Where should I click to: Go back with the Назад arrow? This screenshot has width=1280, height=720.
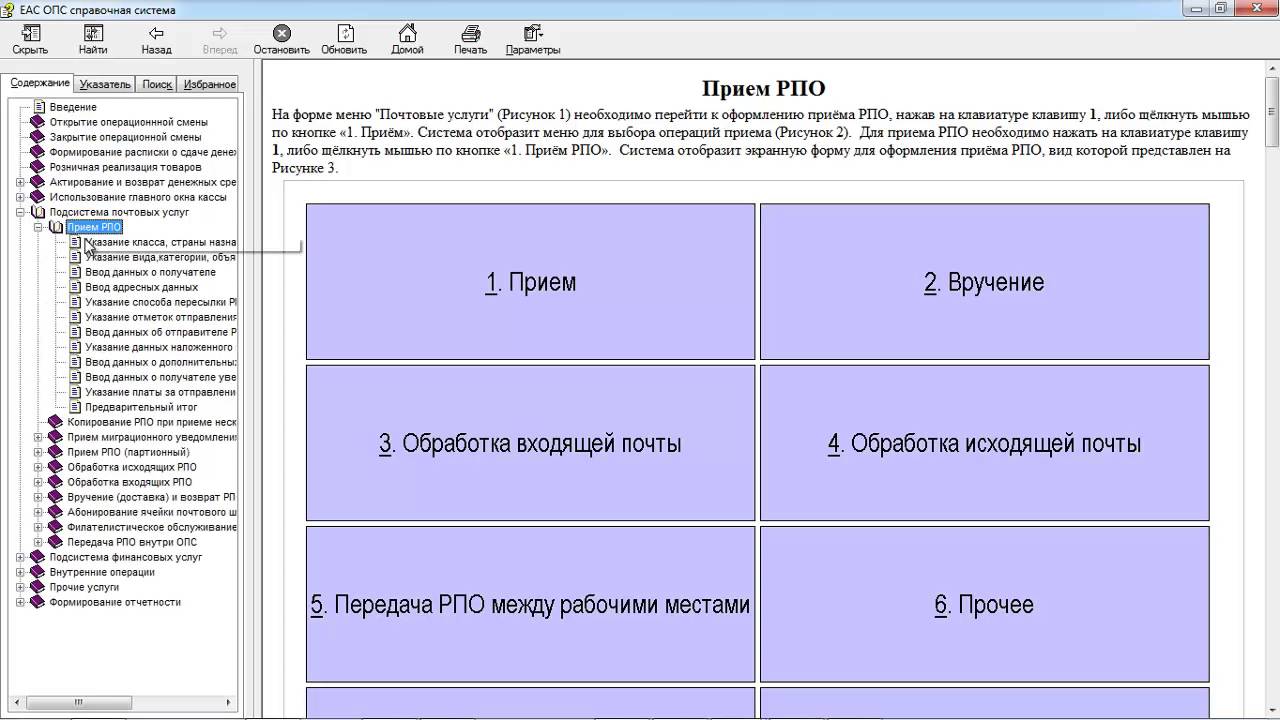(x=156, y=34)
